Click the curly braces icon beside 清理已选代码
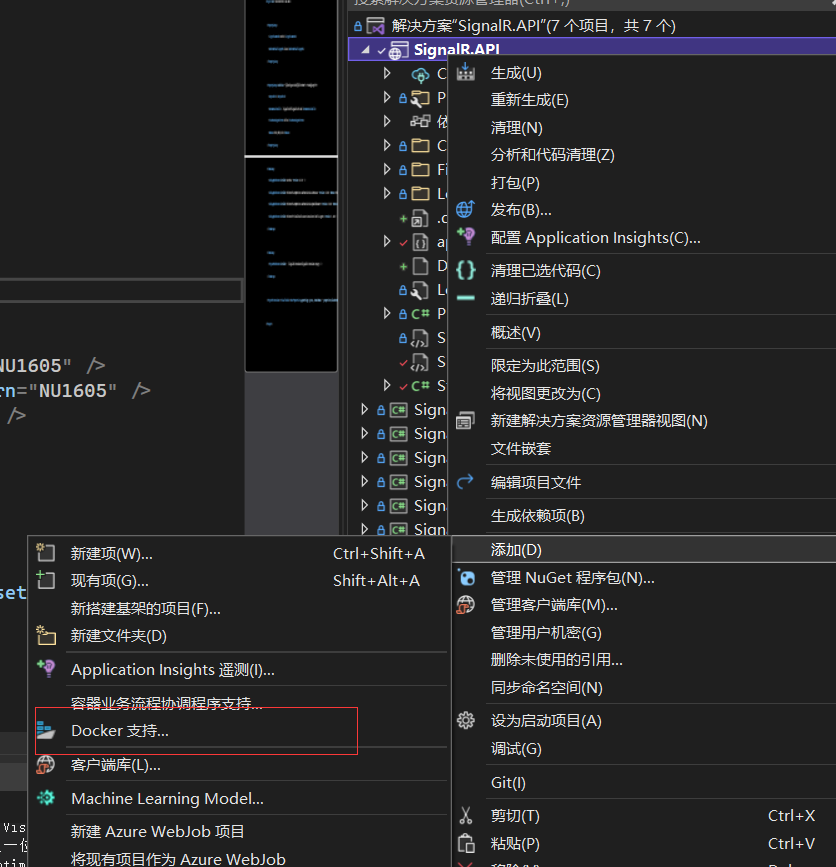The width and height of the screenshot is (836, 867). click(466, 270)
